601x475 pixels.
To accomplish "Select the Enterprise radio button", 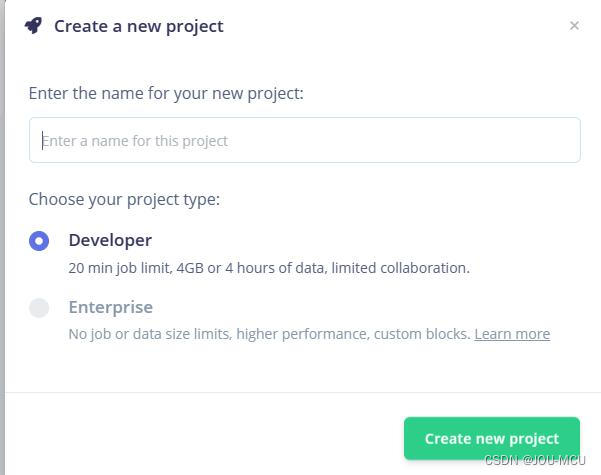I will [39, 308].
